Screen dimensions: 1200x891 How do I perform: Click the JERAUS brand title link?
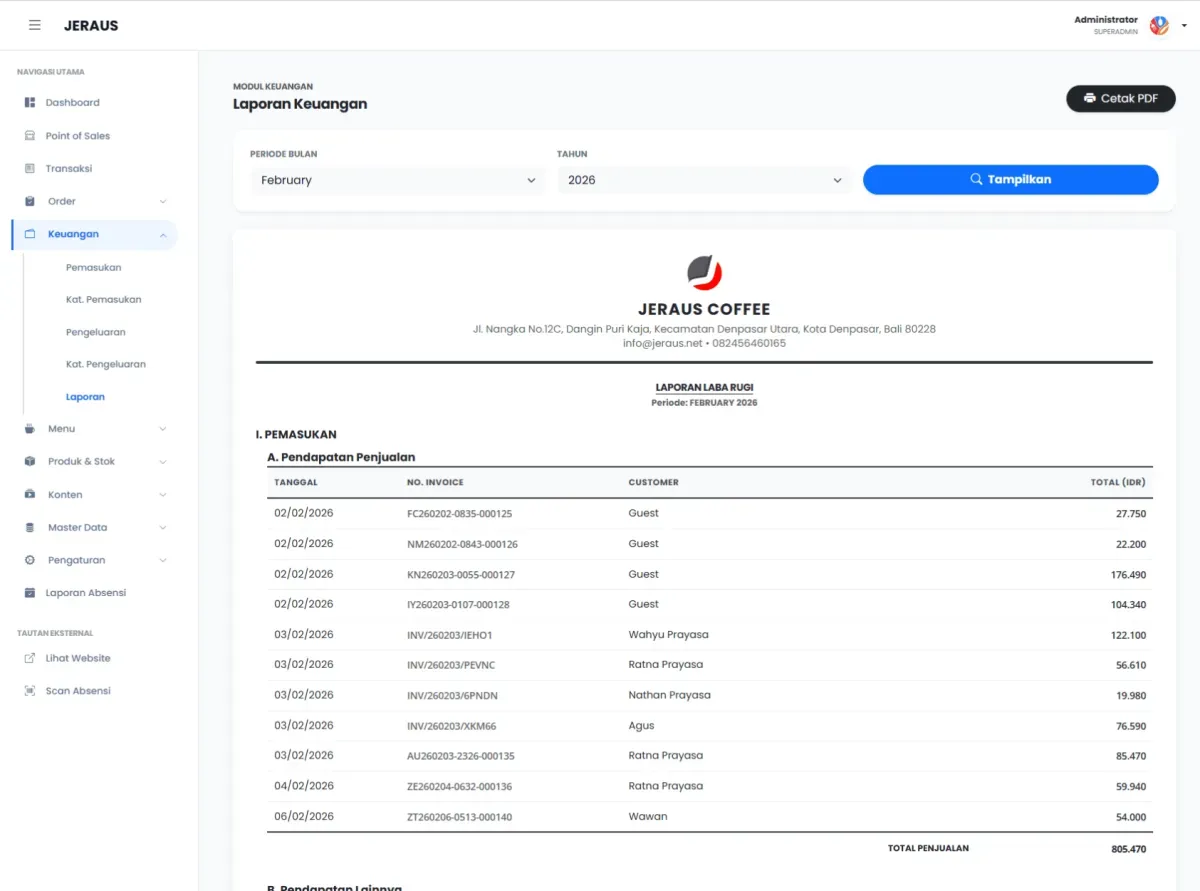tap(91, 26)
